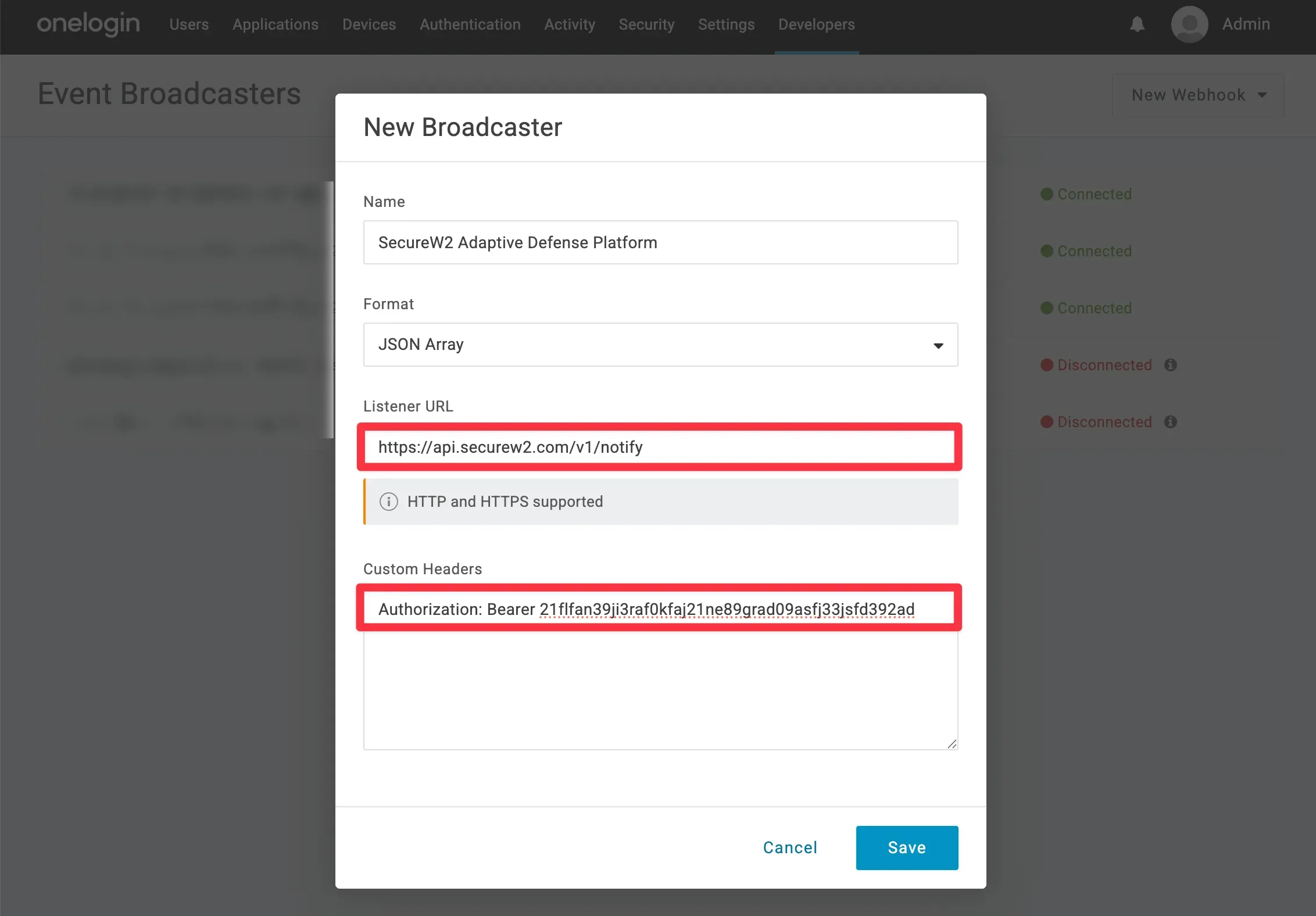Image resolution: width=1316 pixels, height=916 pixels.
Task: Click into the Name input field
Action: click(660, 242)
